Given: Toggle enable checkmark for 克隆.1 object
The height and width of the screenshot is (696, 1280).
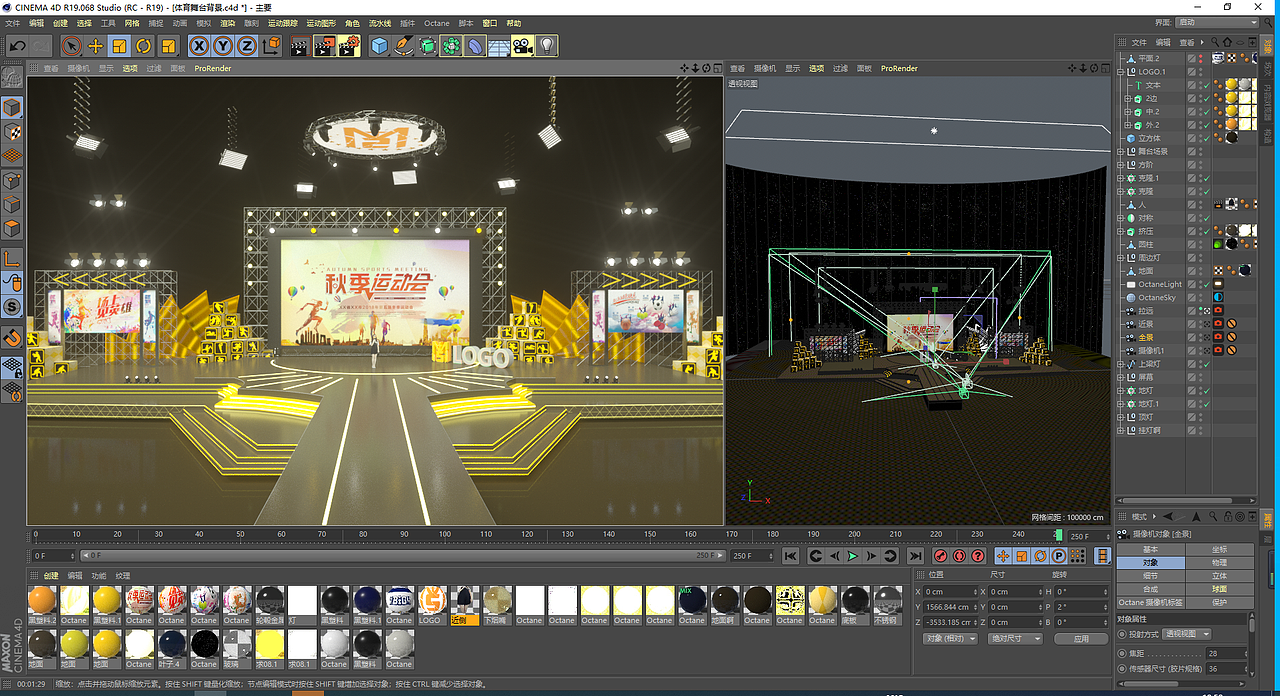Looking at the screenshot, I should (1207, 178).
